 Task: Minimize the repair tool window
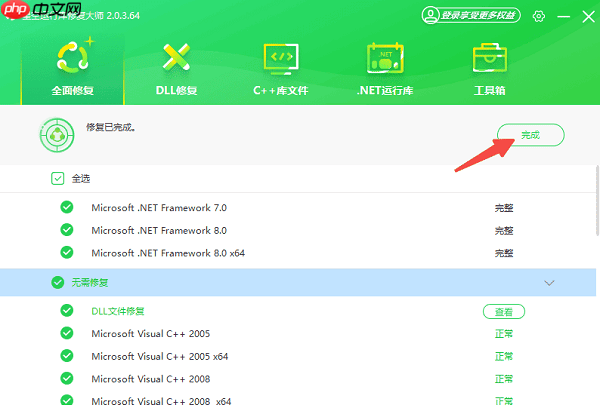564,16
